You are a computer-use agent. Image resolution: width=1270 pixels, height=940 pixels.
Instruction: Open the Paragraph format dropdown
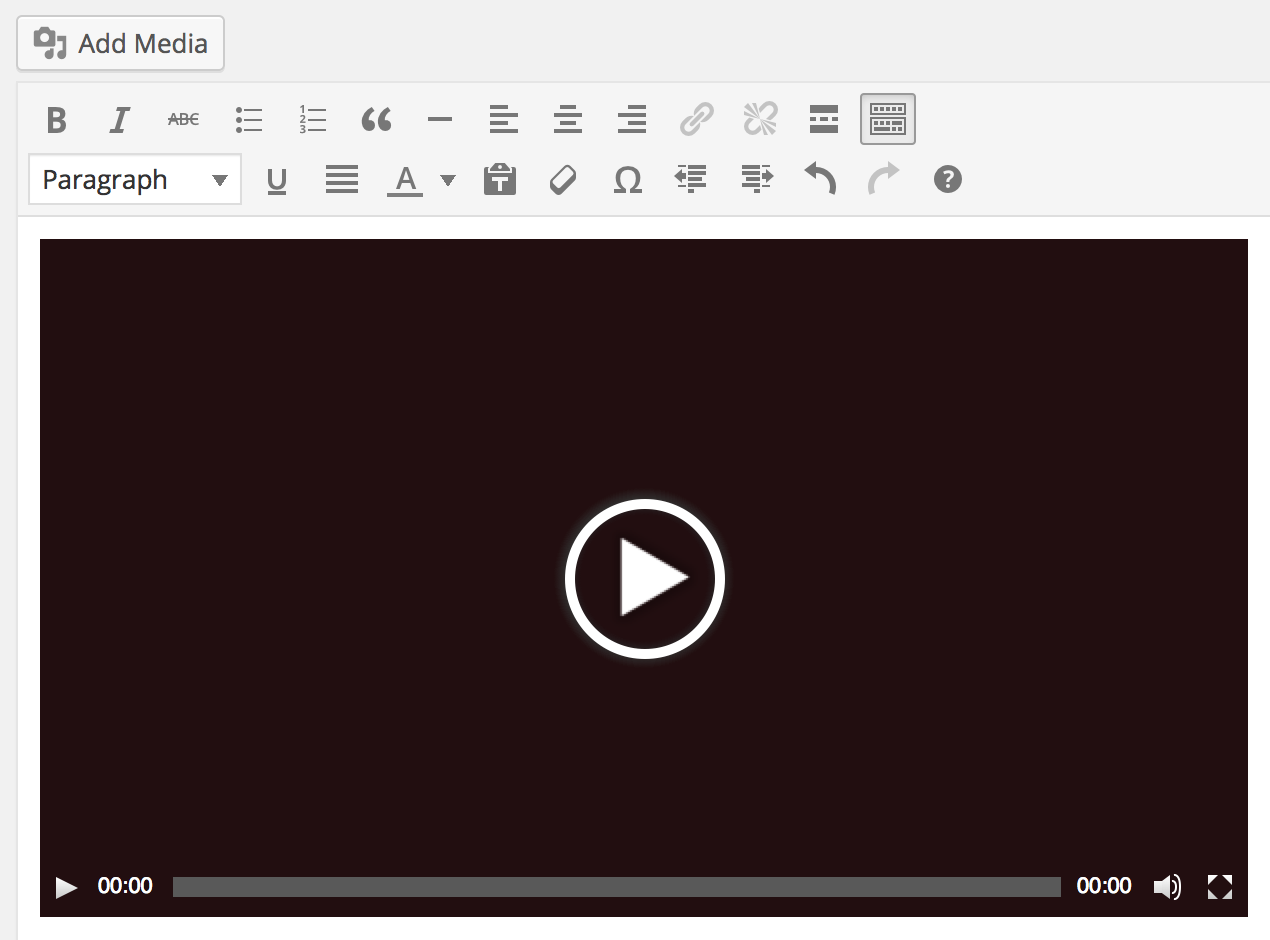(x=135, y=180)
